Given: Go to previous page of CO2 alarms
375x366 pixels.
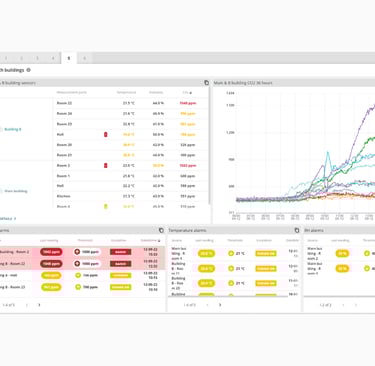Looking at the screenshot, I should (27, 305).
